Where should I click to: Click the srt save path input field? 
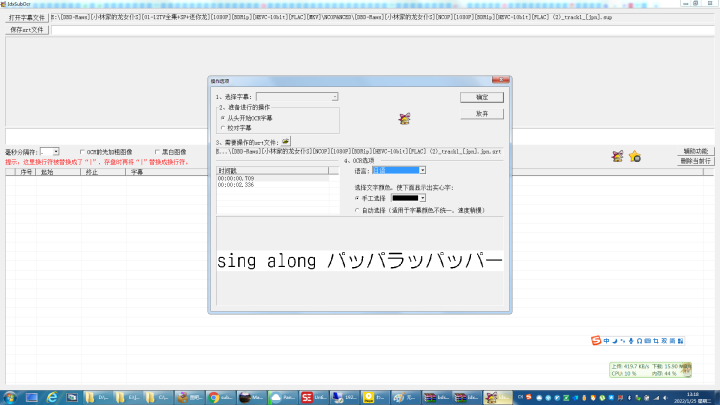(382, 30)
